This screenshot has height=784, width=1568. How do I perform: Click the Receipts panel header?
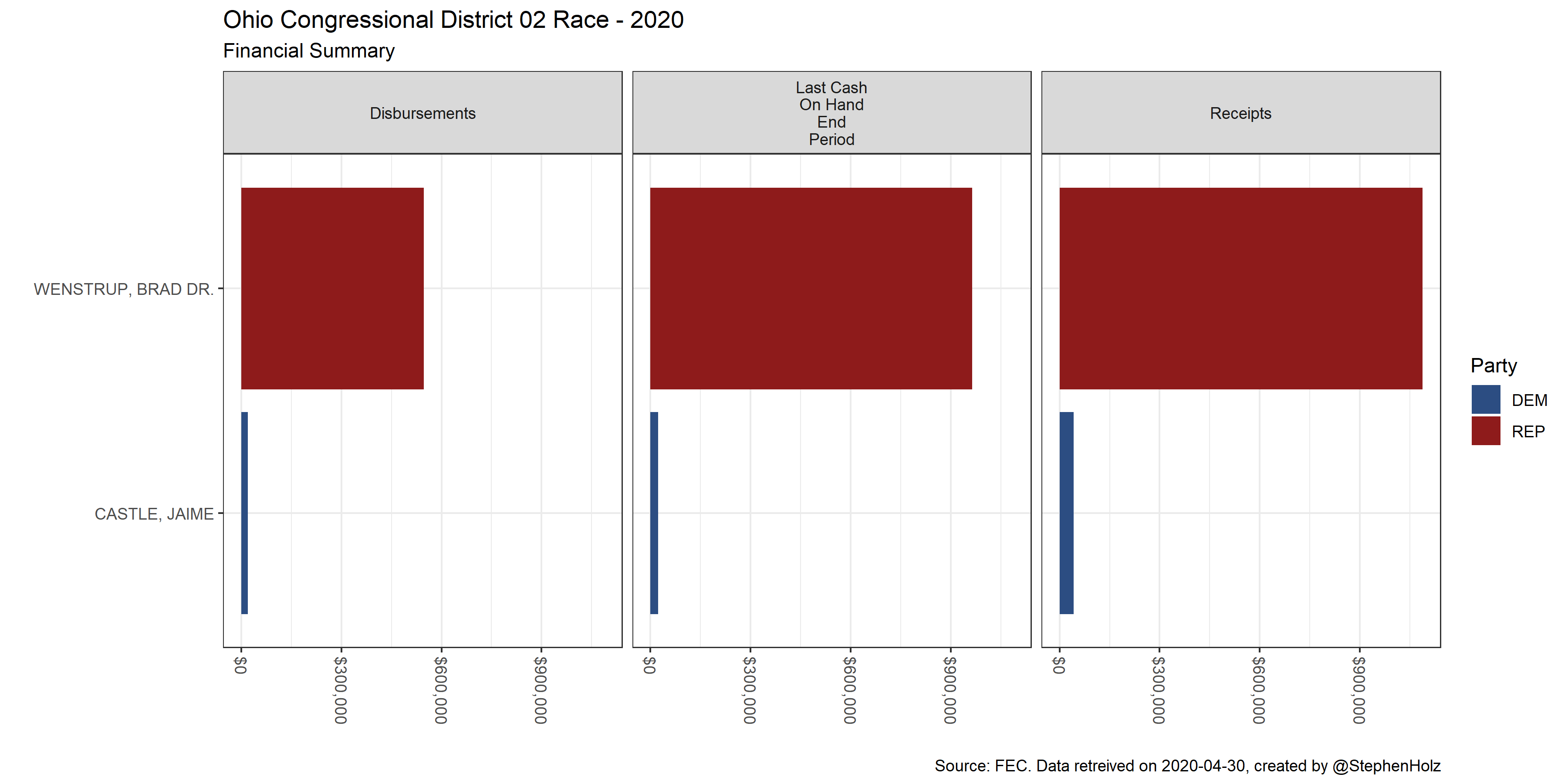pos(1240,113)
